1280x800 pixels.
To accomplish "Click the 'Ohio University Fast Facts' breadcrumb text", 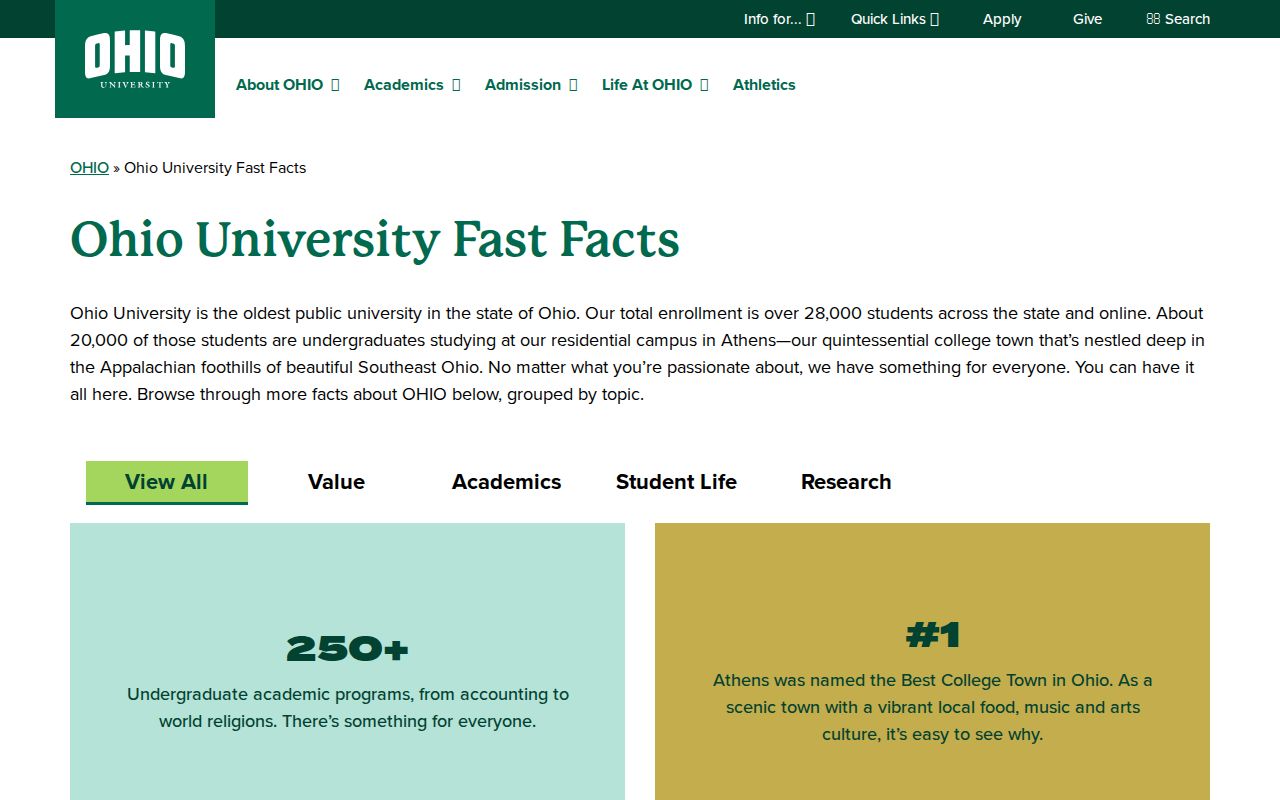I will pyautogui.click(x=215, y=168).
